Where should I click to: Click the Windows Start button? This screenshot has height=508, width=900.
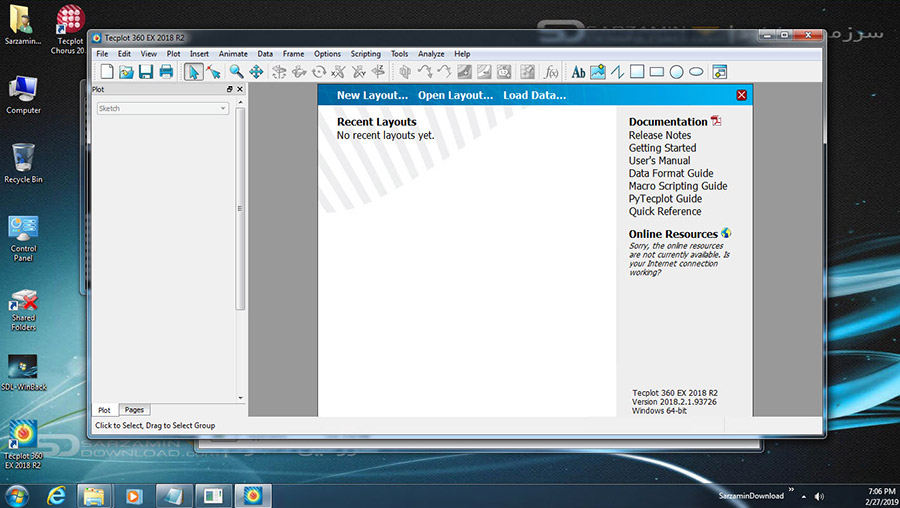tap(16, 495)
